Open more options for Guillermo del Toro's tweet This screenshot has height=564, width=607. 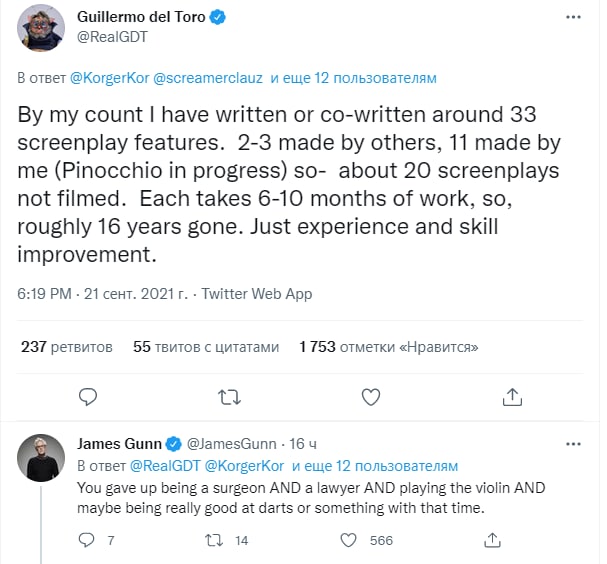click(569, 19)
